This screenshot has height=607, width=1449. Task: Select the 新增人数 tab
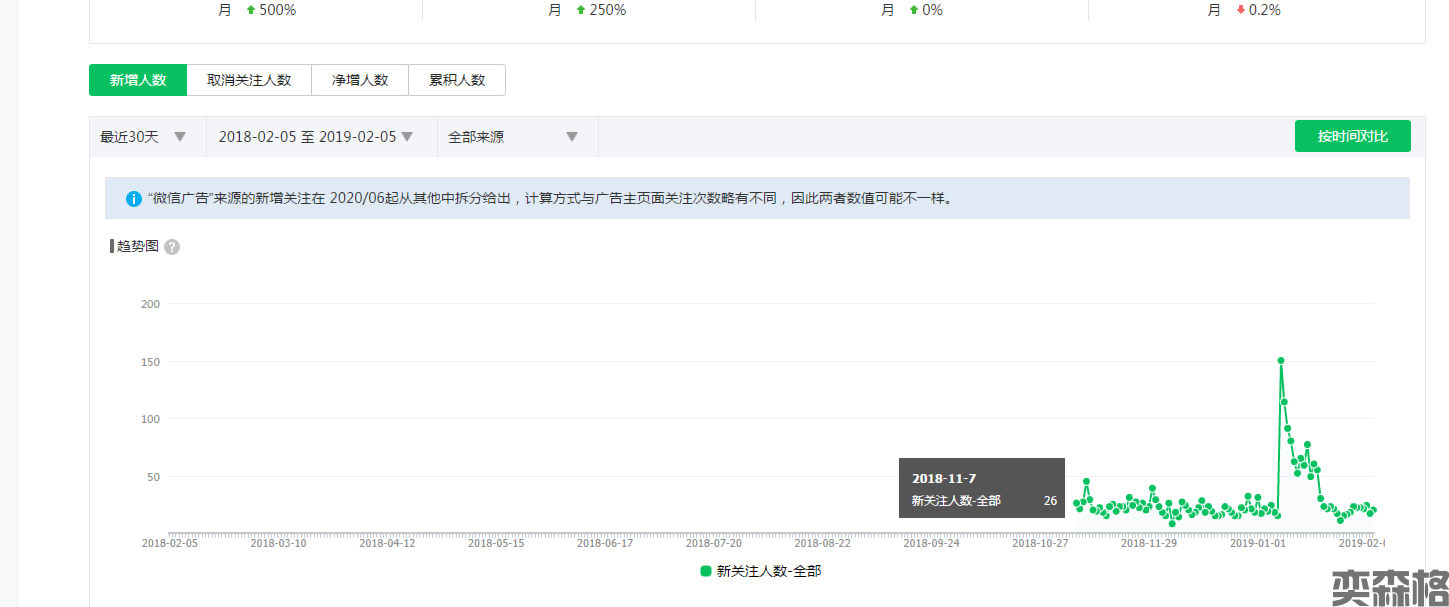[x=138, y=80]
